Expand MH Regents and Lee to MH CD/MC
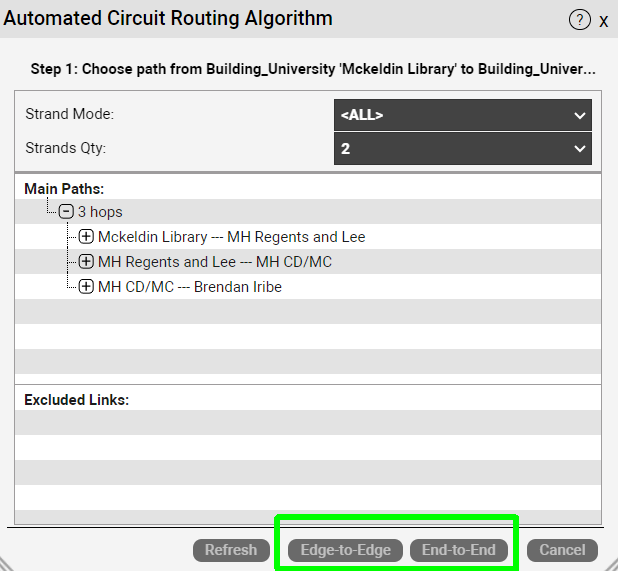The width and height of the screenshot is (618, 571). (x=86, y=262)
